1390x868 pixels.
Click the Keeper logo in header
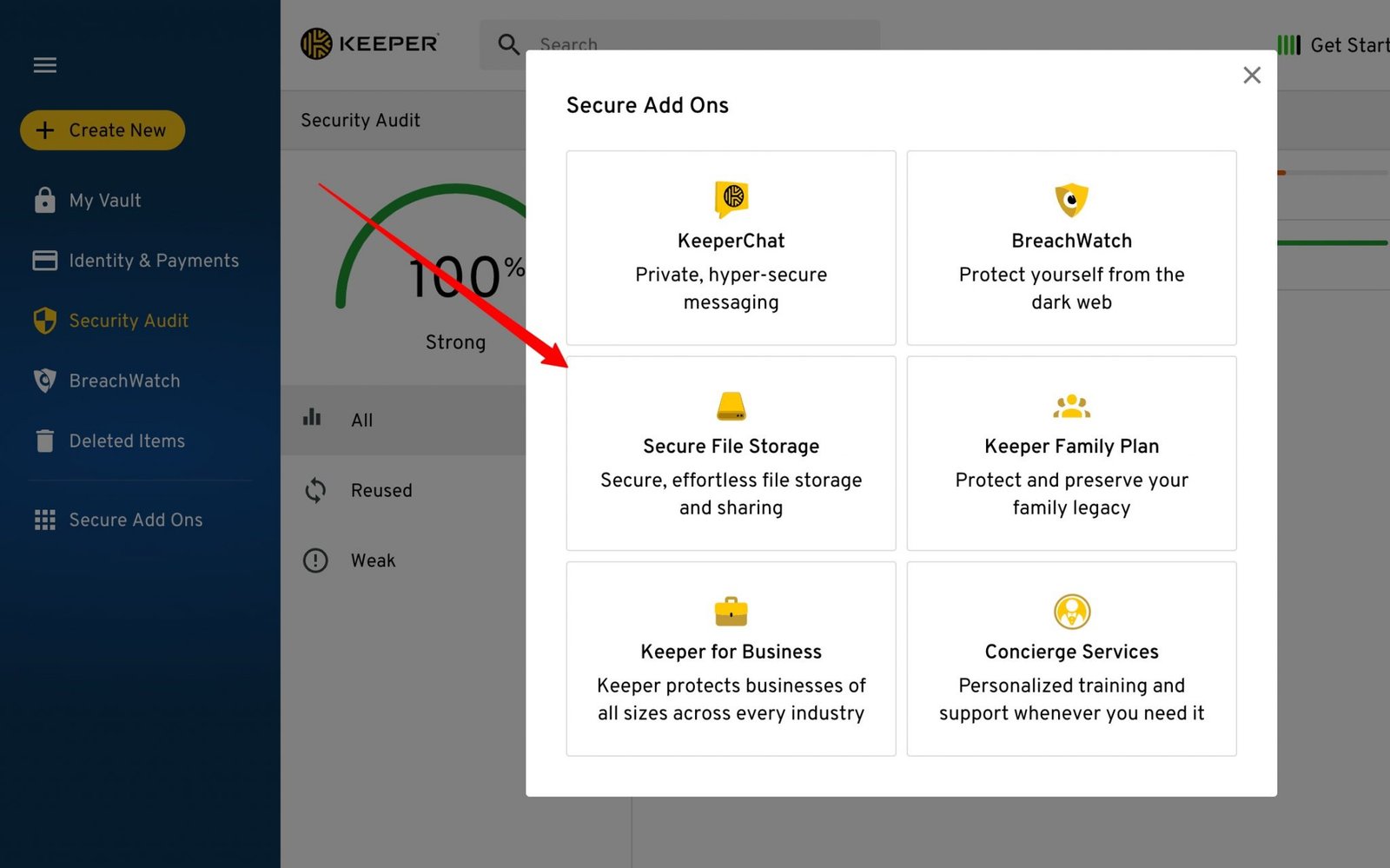click(369, 43)
